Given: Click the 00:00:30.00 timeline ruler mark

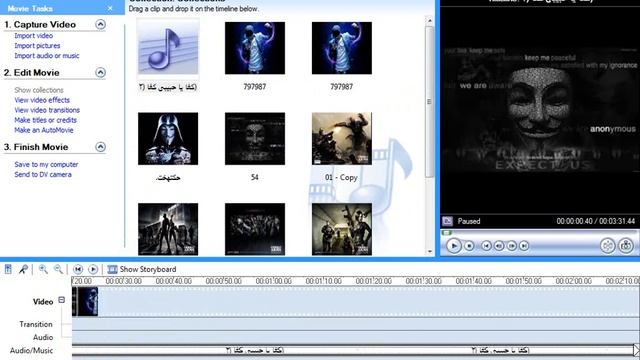Looking at the screenshot, I should point(123,281).
